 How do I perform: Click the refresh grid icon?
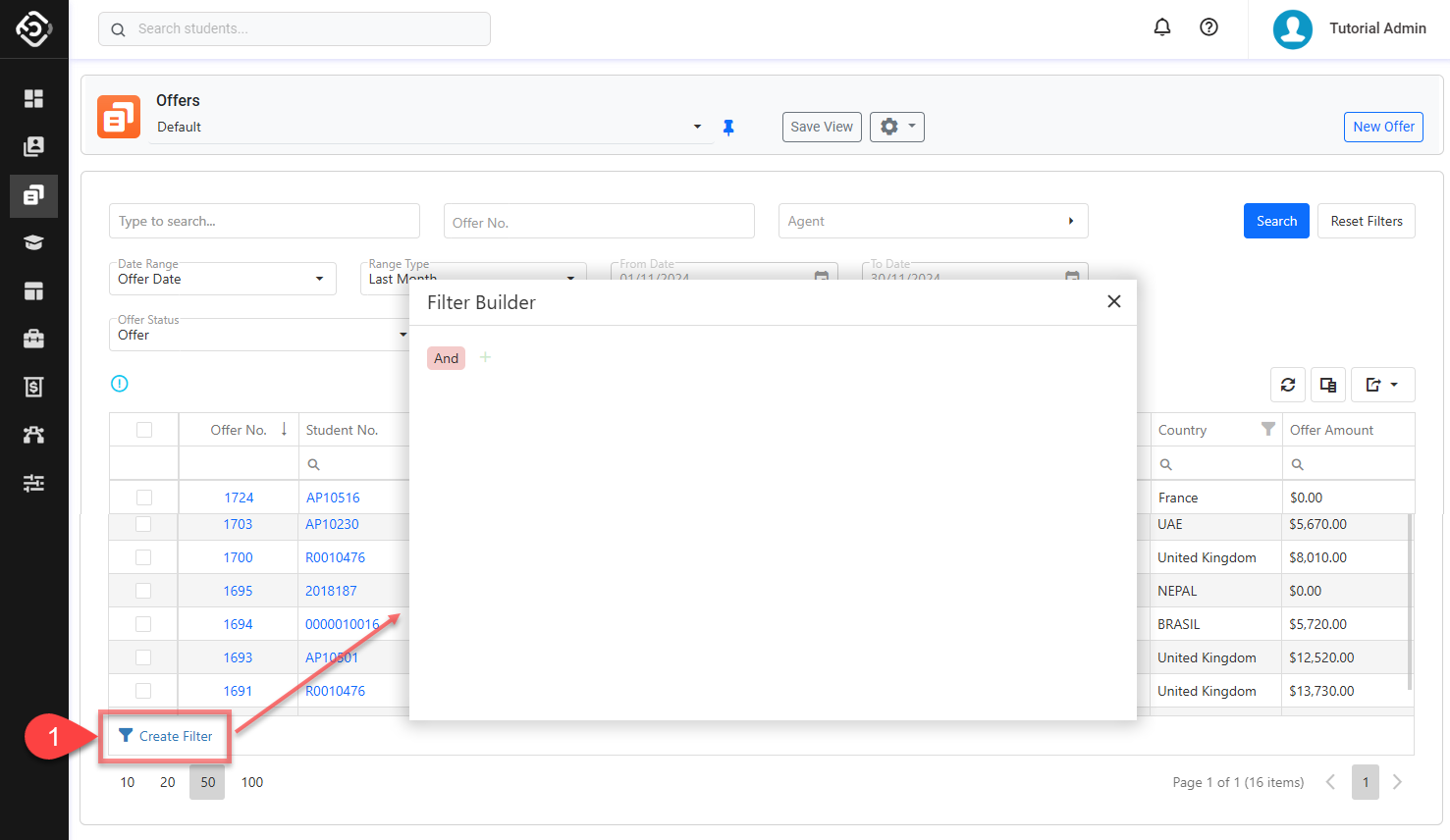pyautogui.click(x=1288, y=385)
